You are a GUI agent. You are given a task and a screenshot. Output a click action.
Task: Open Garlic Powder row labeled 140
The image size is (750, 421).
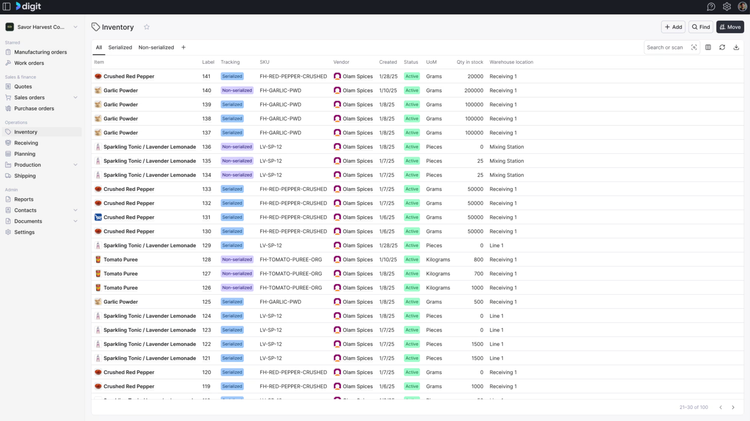point(417,90)
